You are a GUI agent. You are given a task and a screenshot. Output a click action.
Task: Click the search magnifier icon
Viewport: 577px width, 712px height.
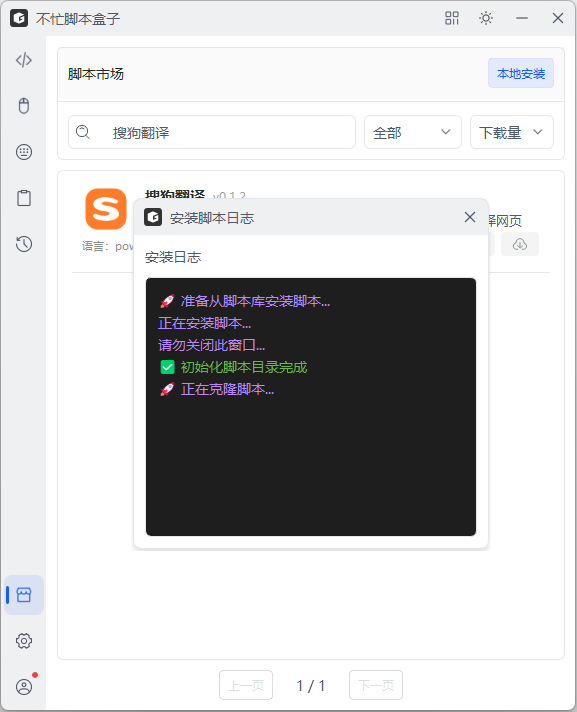point(83,132)
